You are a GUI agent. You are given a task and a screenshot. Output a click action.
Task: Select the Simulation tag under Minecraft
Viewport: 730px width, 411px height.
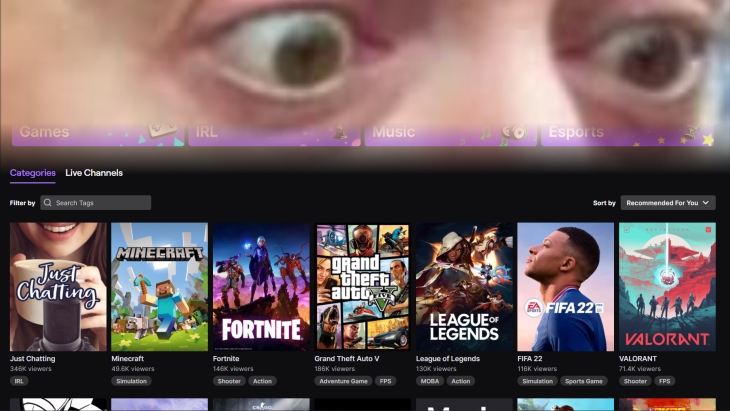click(x=131, y=381)
